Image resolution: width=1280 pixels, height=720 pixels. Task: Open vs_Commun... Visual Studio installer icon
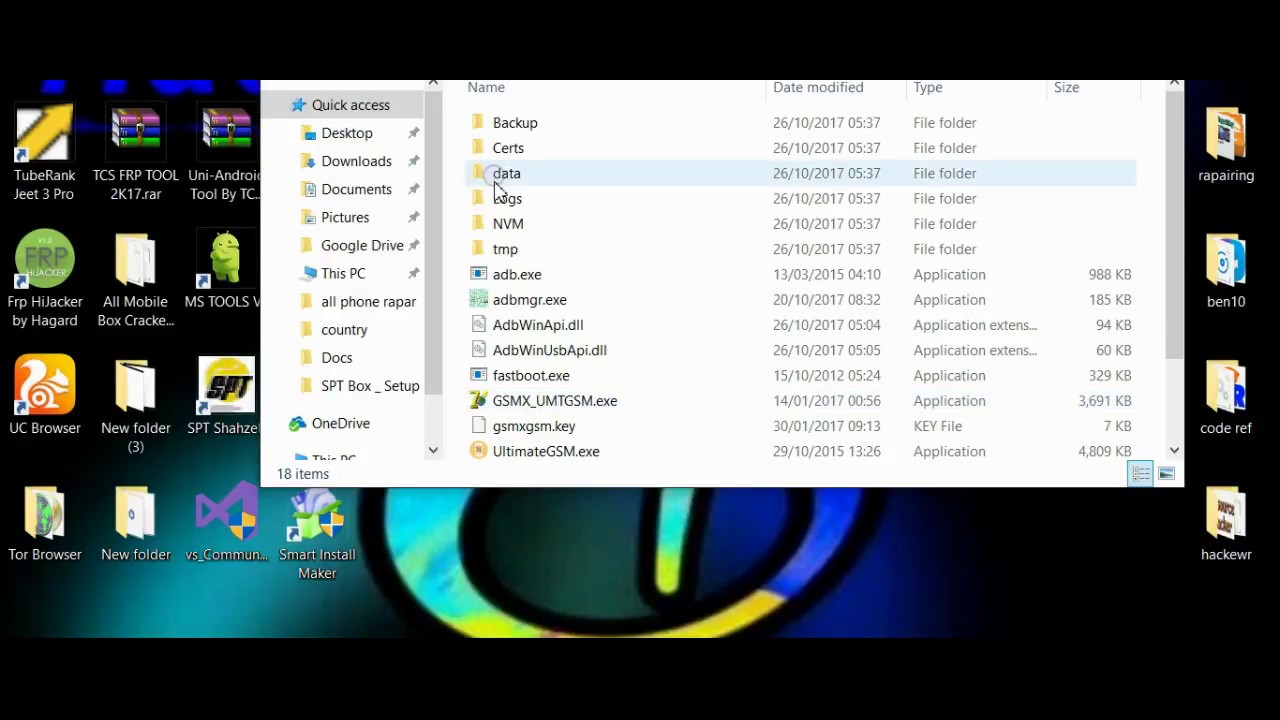tap(226, 524)
